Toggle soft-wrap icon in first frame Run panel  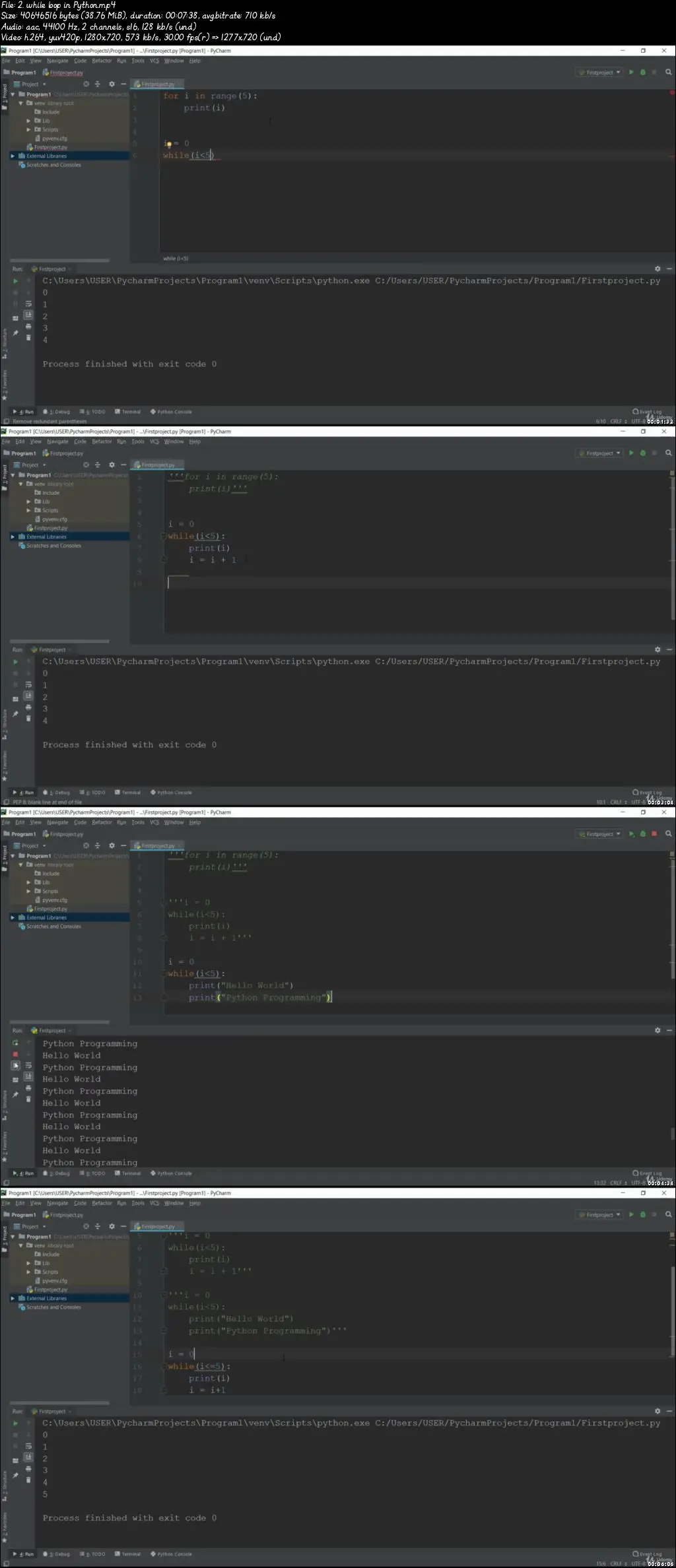coord(28,304)
